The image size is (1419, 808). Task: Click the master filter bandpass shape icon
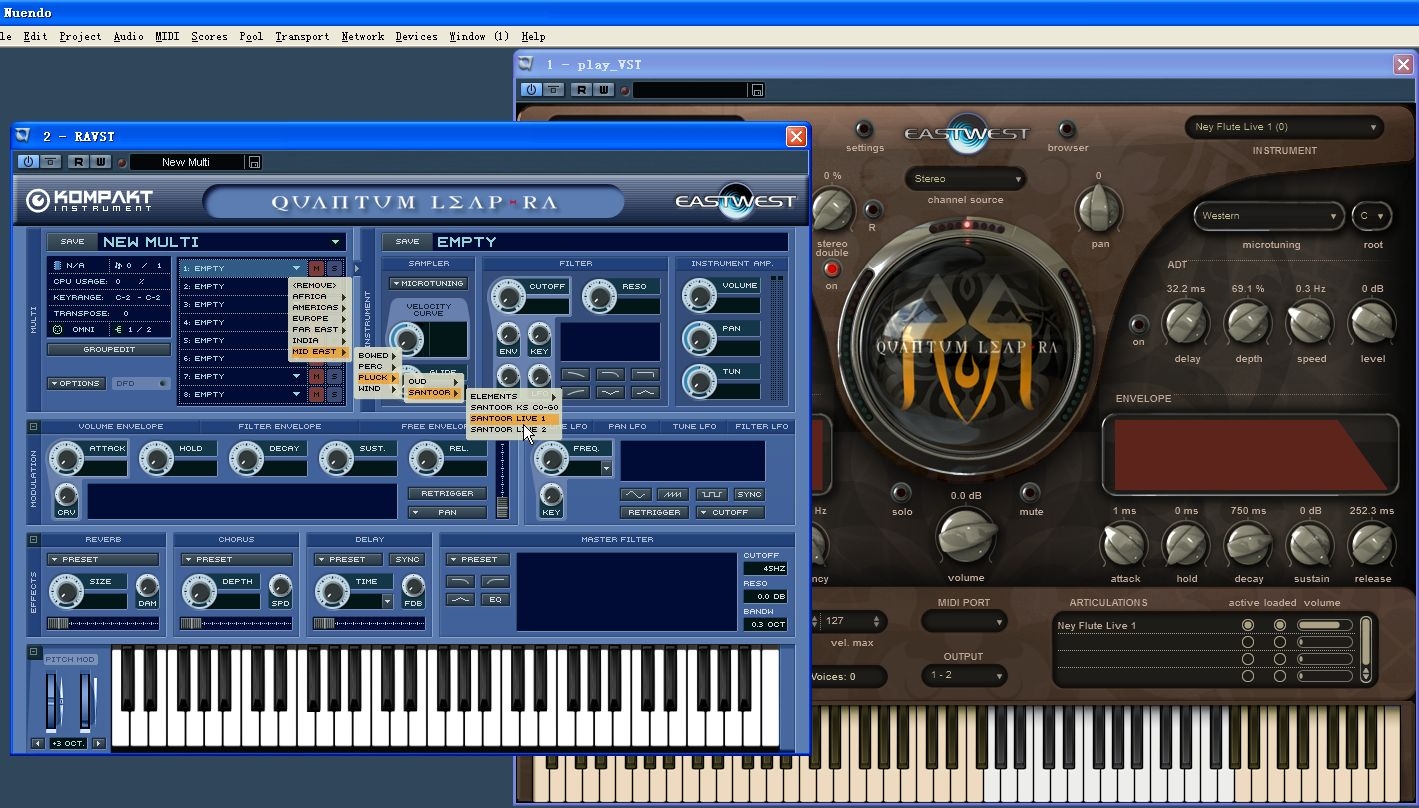(x=460, y=599)
